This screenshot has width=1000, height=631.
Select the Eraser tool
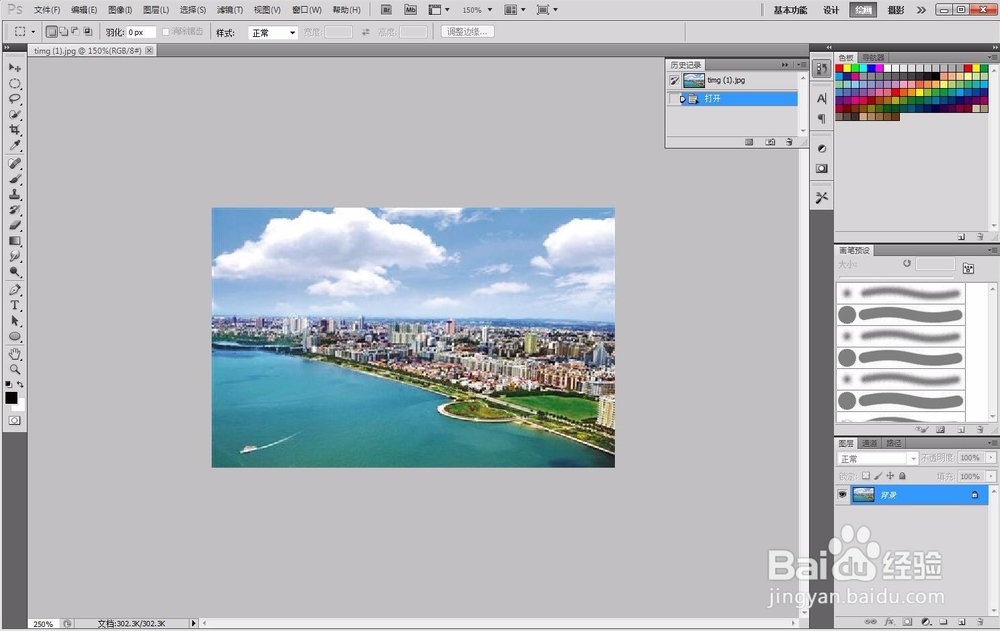pyautogui.click(x=15, y=225)
